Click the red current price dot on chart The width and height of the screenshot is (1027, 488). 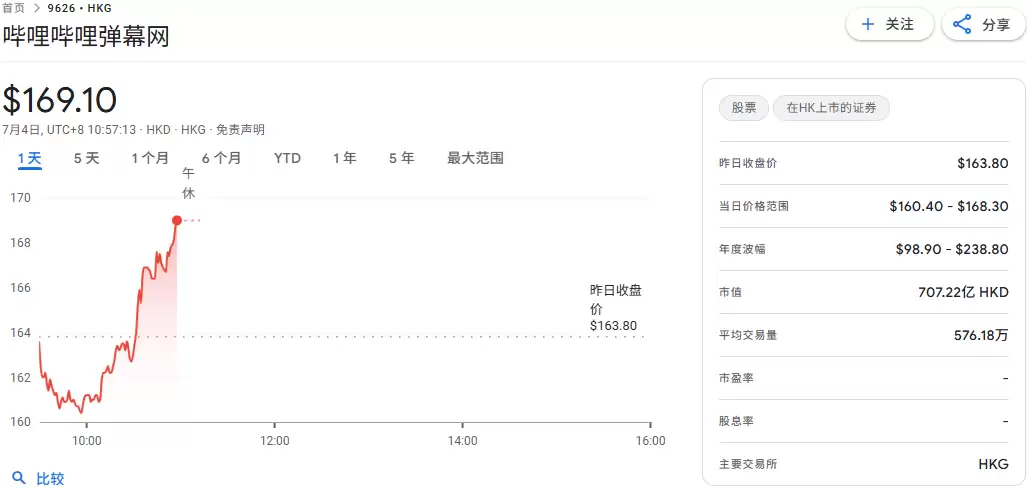[177, 220]
